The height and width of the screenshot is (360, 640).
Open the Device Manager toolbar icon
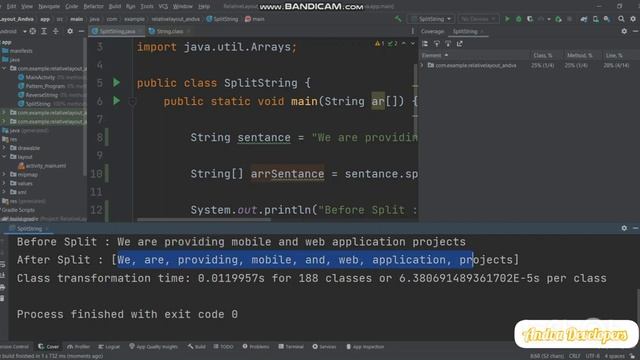pyautogui.click(x=596, y=19)
